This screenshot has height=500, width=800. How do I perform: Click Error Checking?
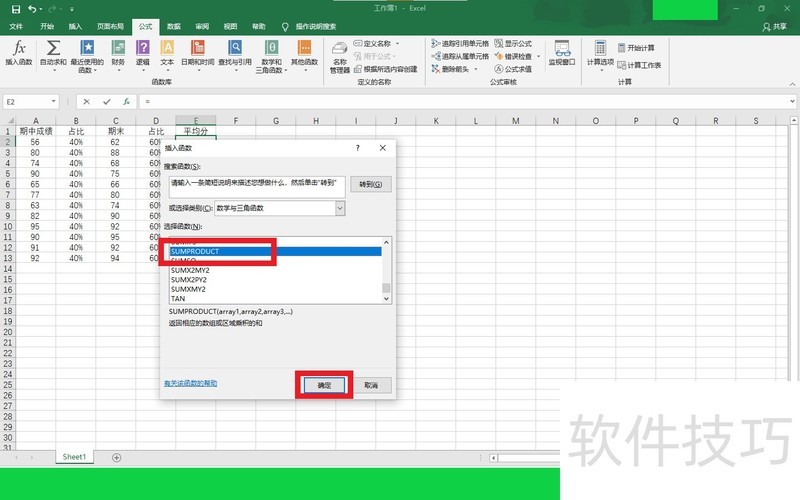[513, 56]
